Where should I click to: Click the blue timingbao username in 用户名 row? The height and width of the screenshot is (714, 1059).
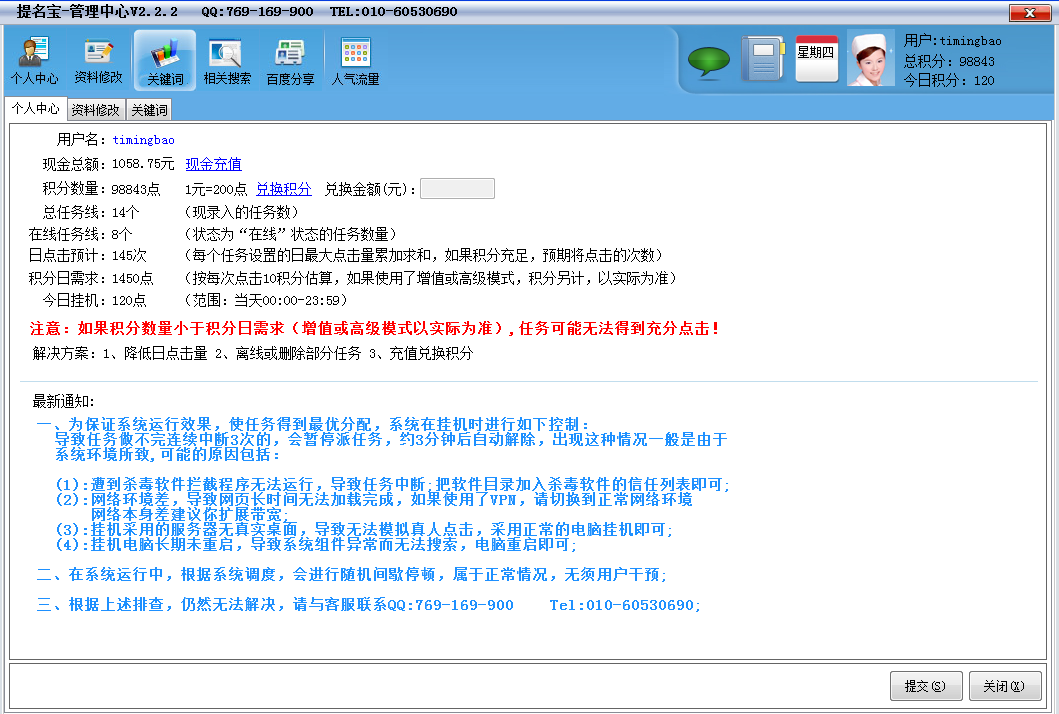point(143,140)
